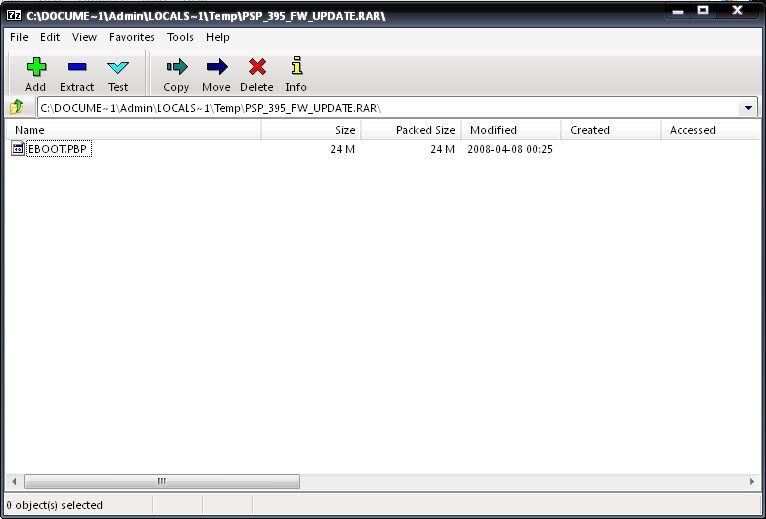Copy the selected files

tap(176, 75)
